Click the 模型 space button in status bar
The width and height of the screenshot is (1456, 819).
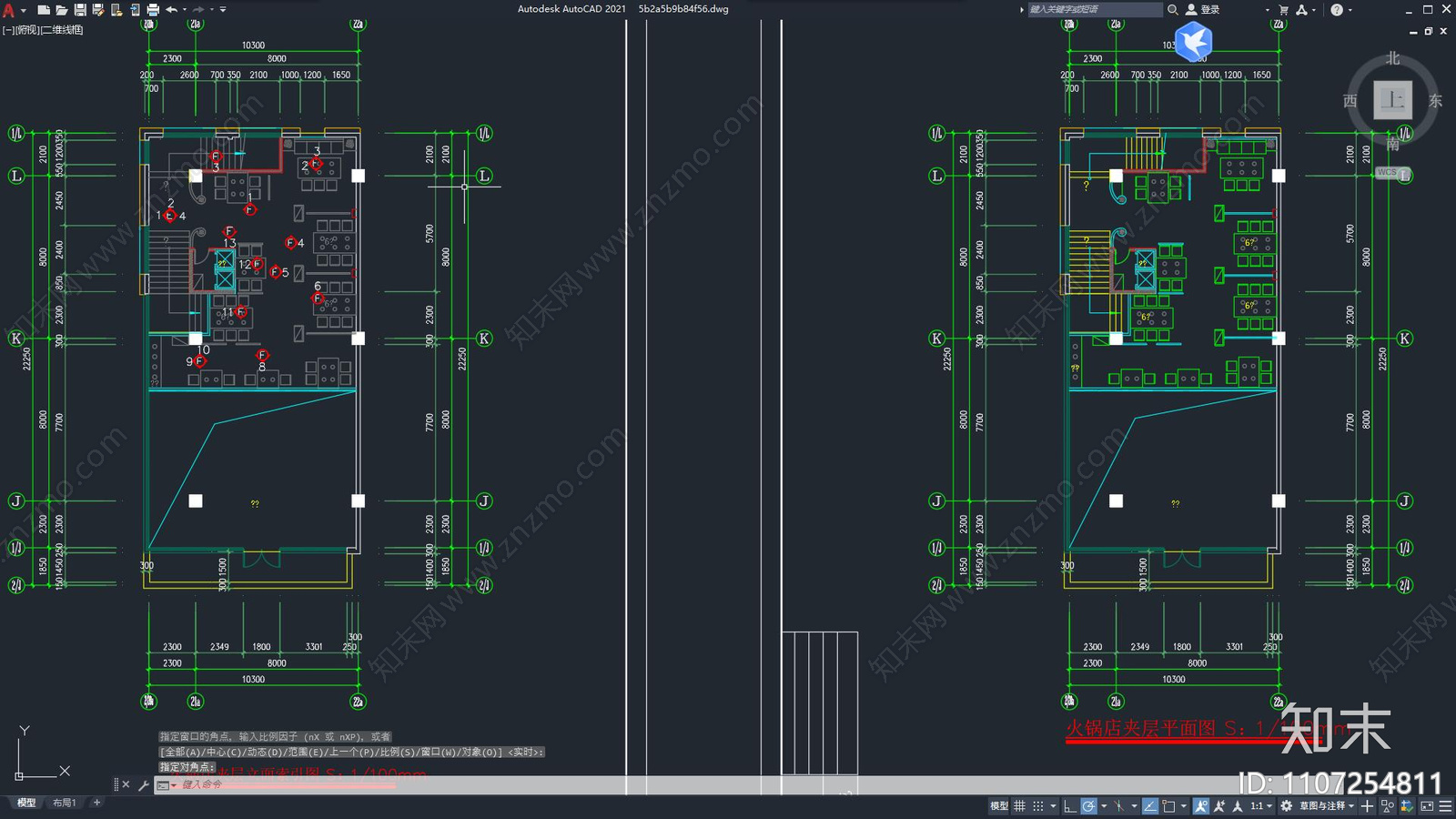[999, 805]
